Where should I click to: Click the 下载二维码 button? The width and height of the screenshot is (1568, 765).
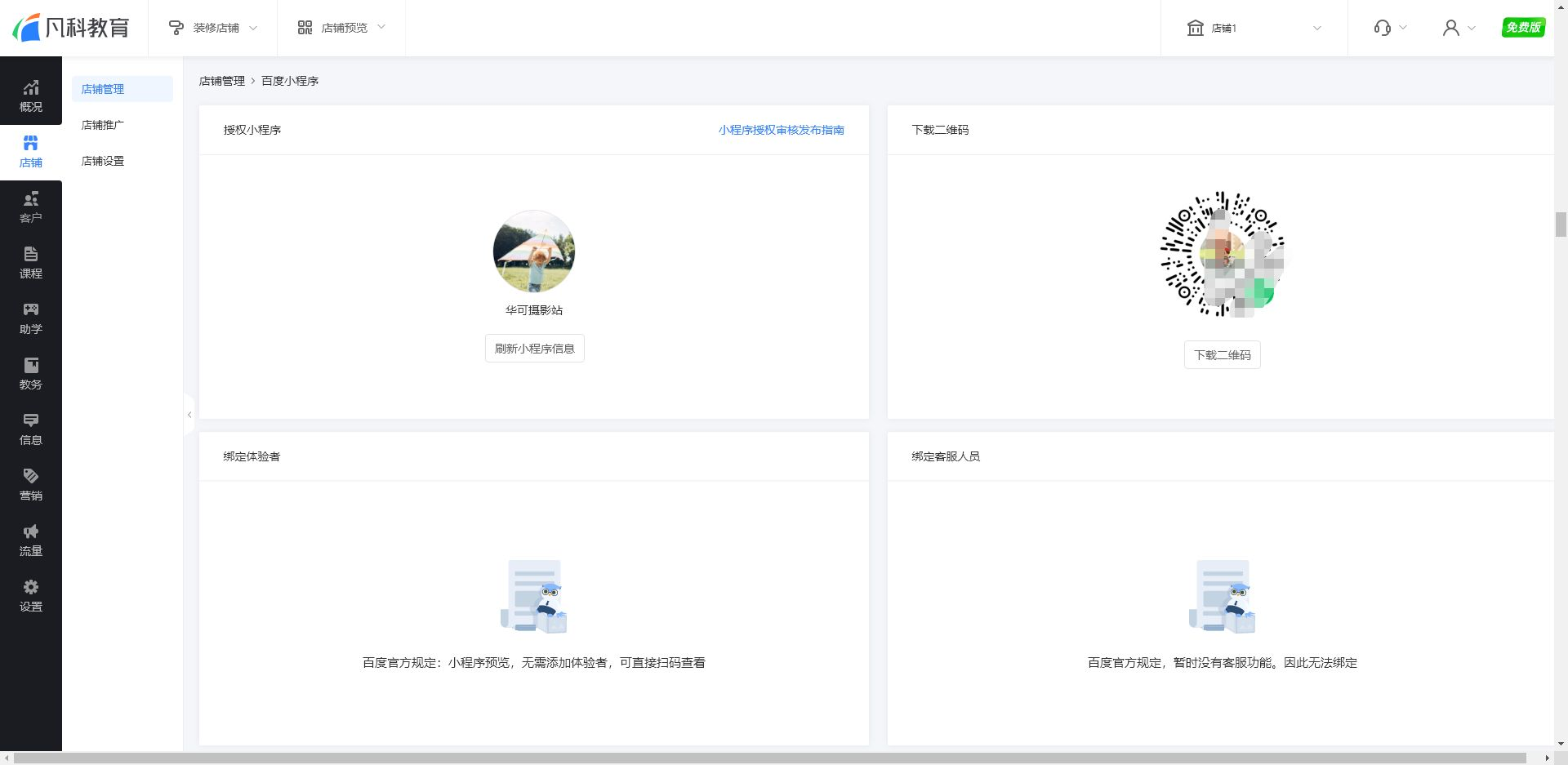pos(1223,355)
